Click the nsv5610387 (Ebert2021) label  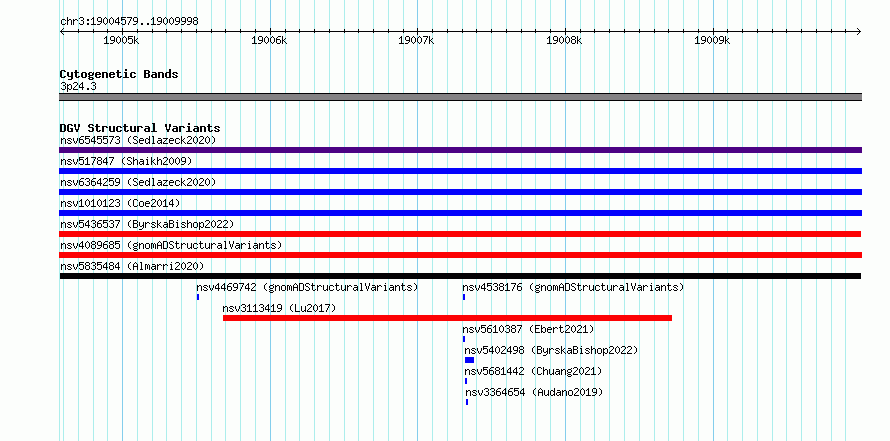(528, 329)
